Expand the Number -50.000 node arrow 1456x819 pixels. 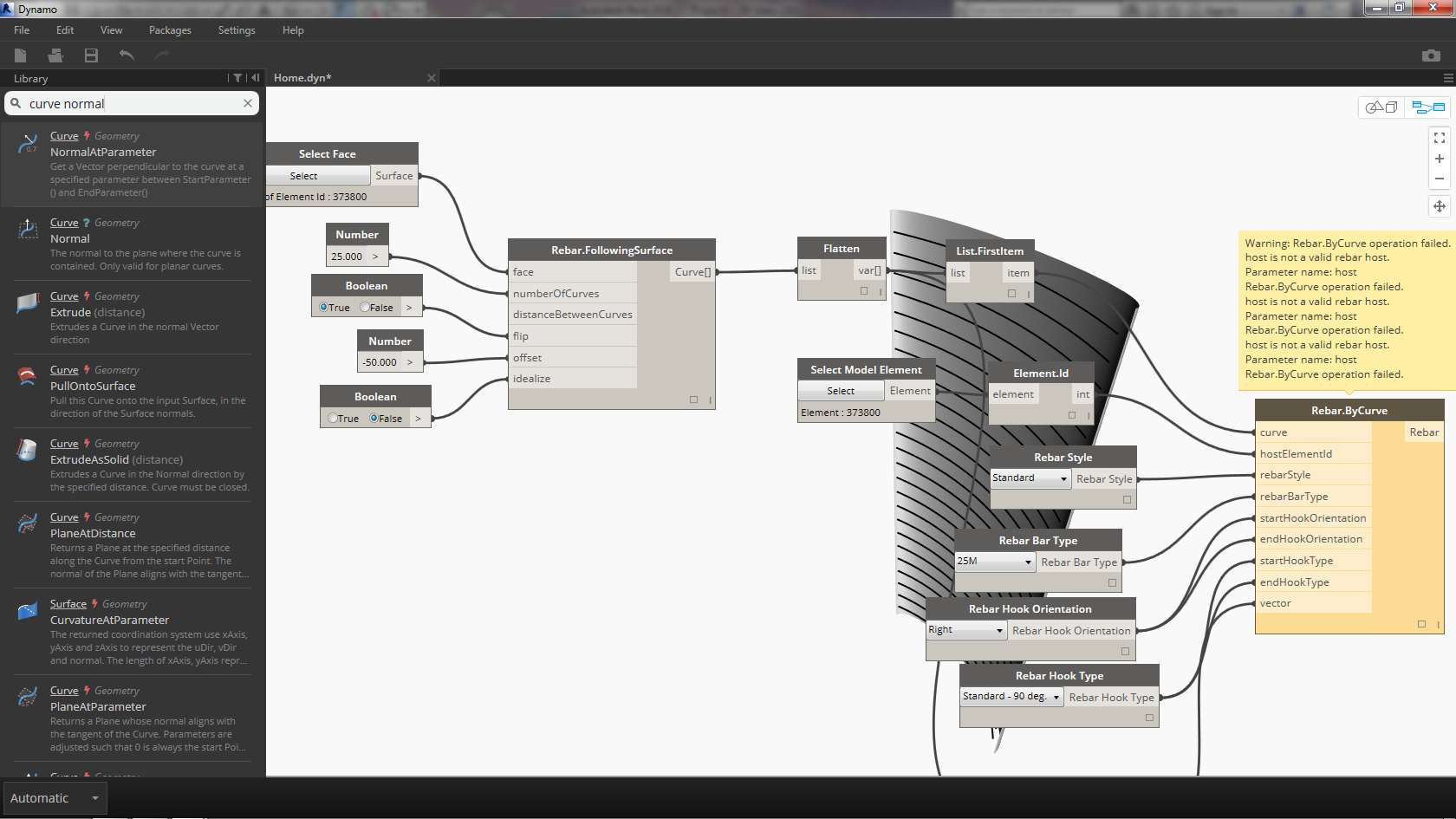click(x=410, y=362)
